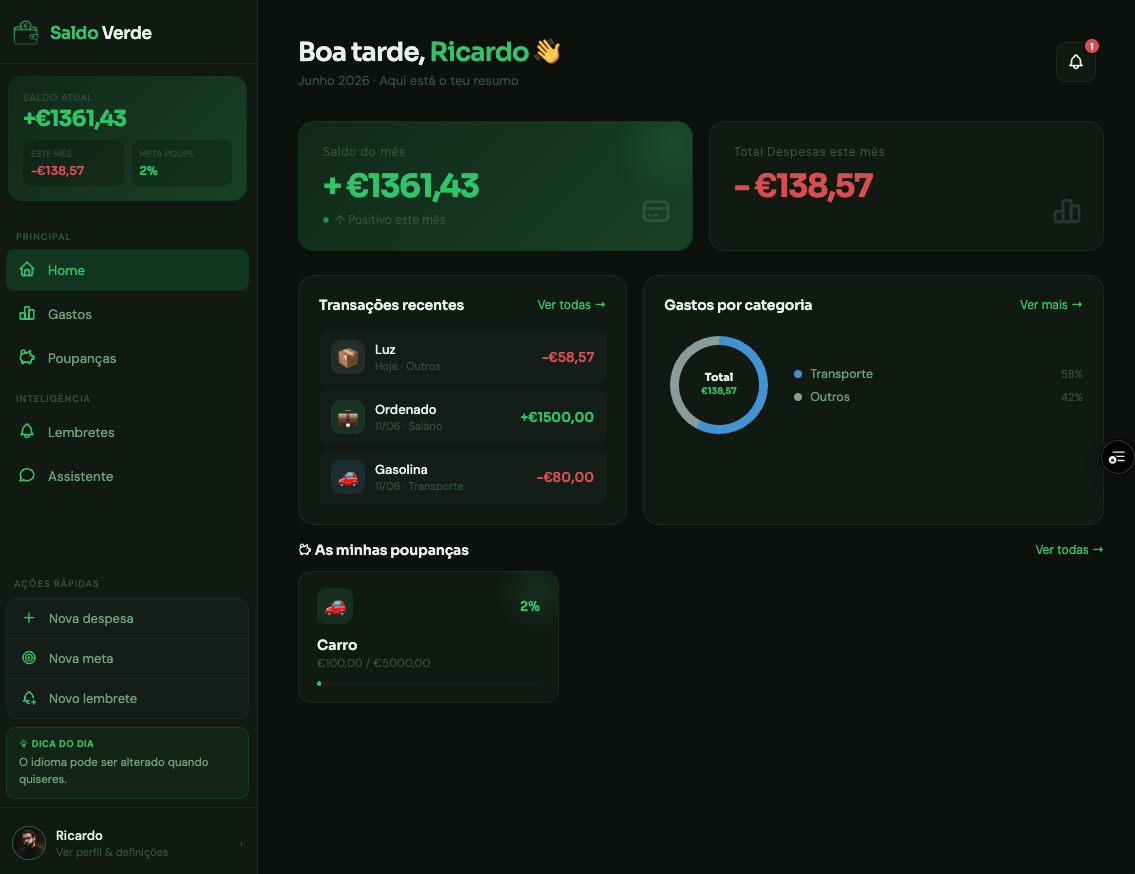
Task: Click the red notification badge showing 1
Action: [1092, 46]
